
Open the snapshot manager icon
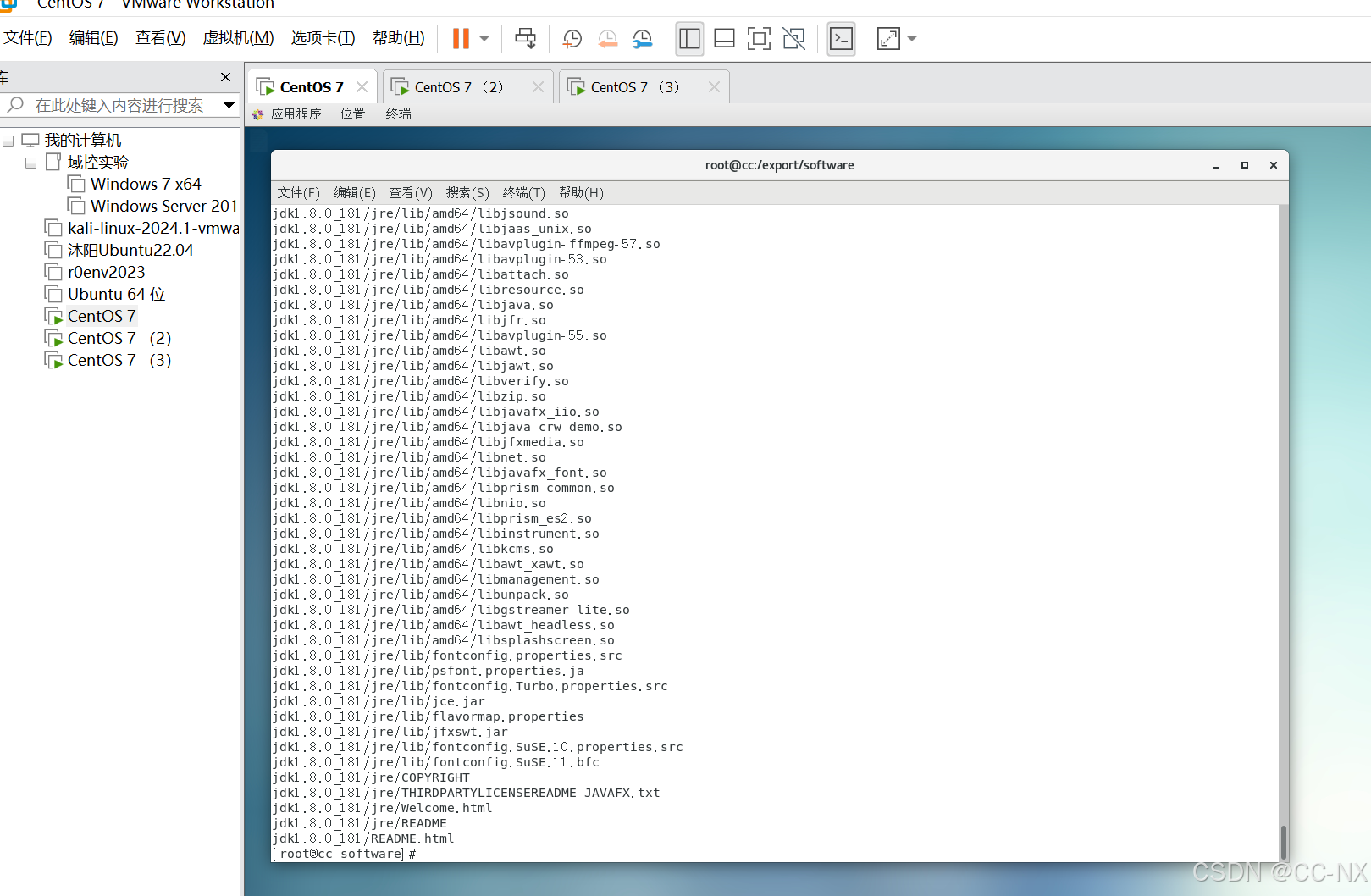643,38
